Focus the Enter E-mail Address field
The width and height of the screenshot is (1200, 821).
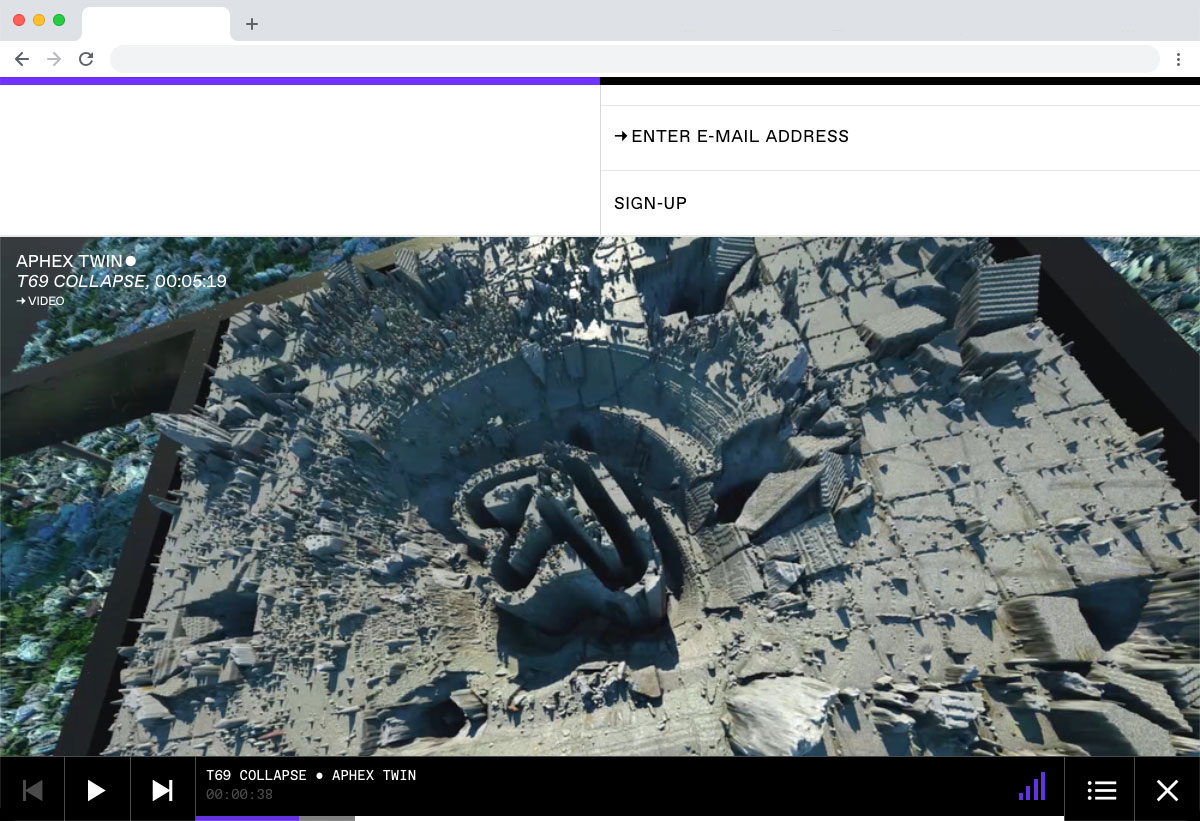click(x=900, y=137)
